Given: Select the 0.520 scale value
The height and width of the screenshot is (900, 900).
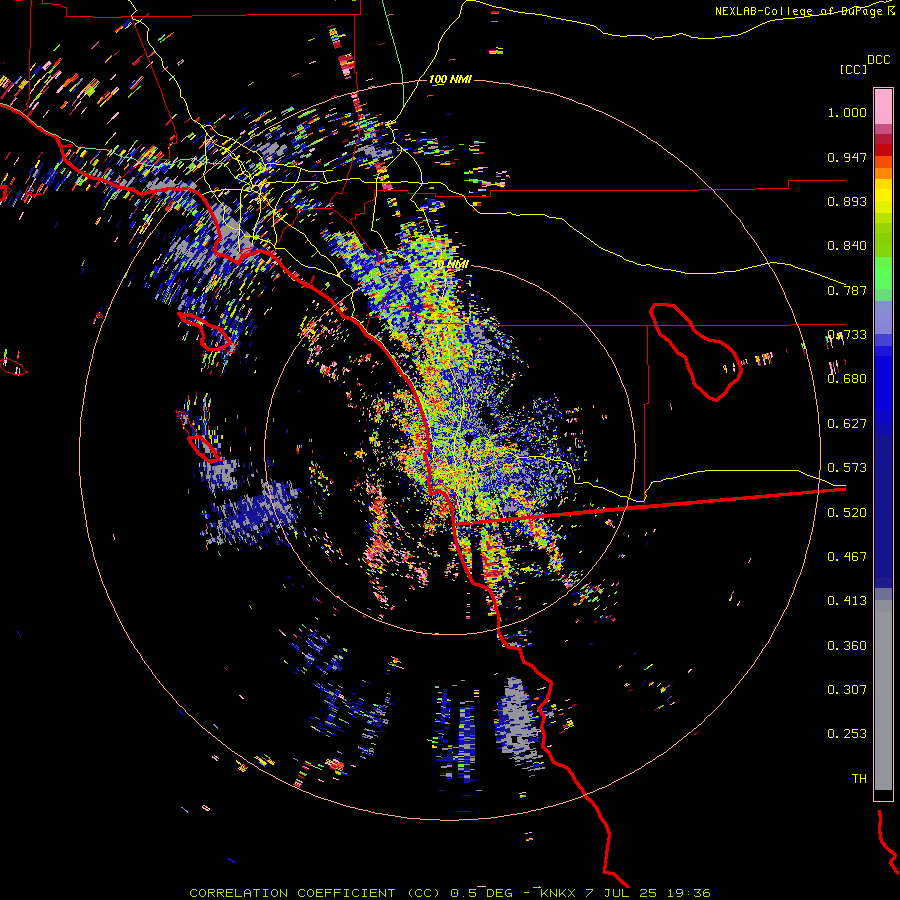Looking at the screenshot, I should coord(847,513).
